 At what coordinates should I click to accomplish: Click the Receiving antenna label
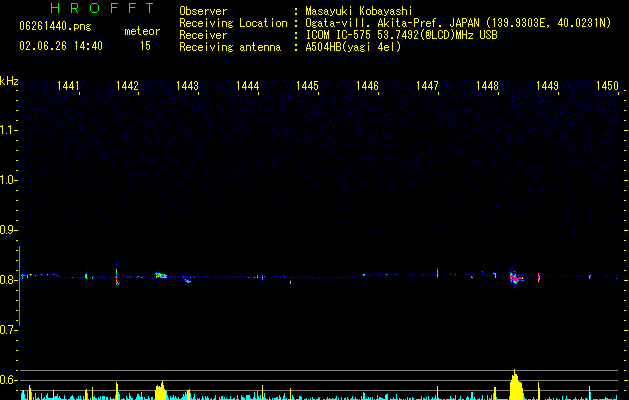[x=230, y=47]
